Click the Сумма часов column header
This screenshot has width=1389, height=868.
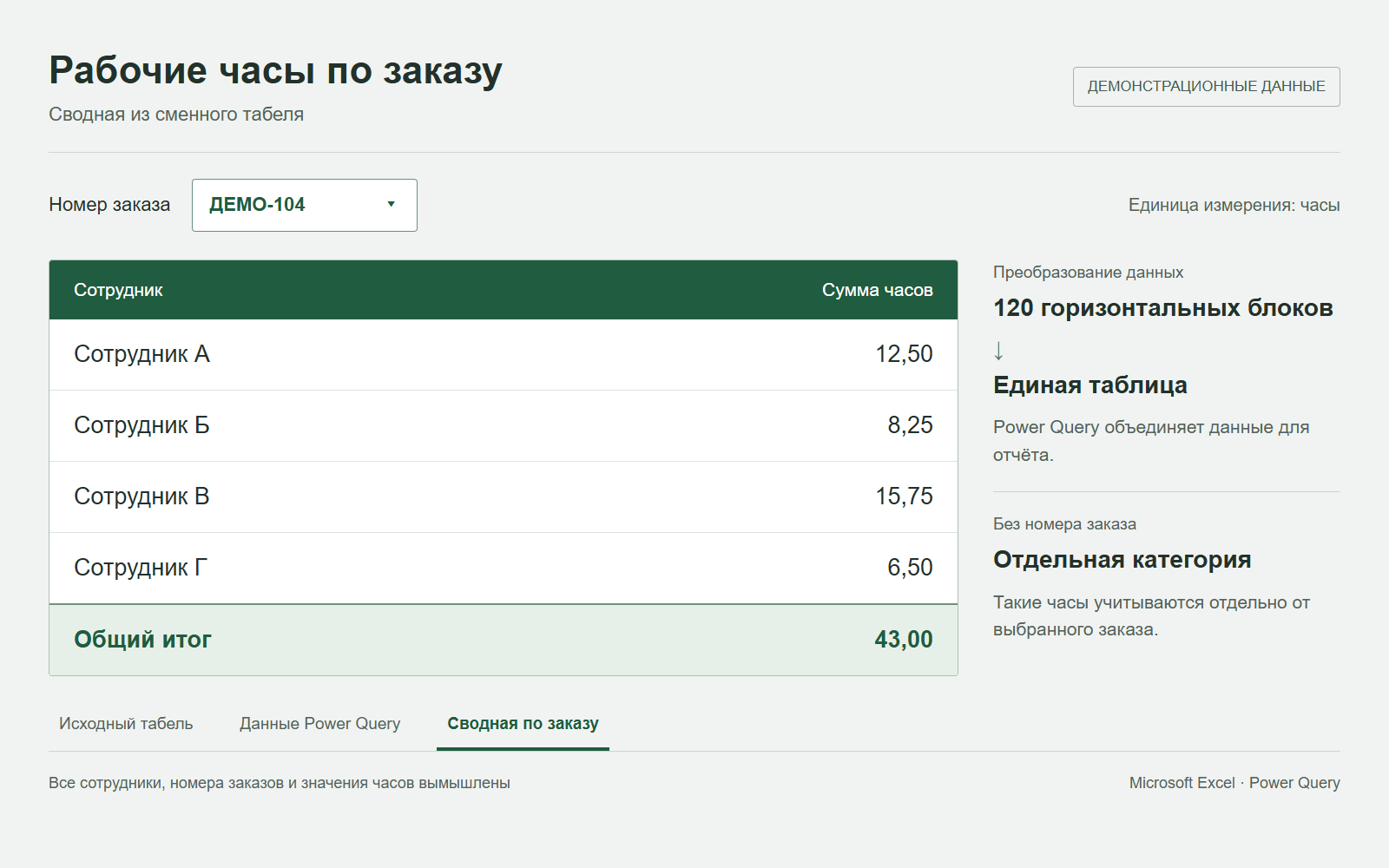[x=877, y=290]
